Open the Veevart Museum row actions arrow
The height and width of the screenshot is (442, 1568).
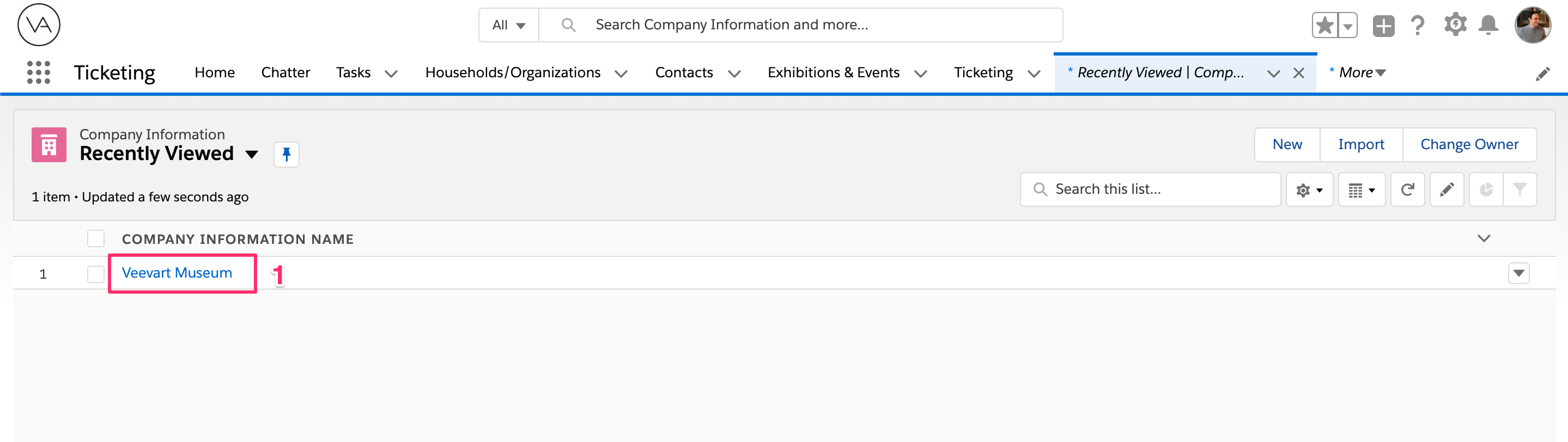[x=1519, y=274]
